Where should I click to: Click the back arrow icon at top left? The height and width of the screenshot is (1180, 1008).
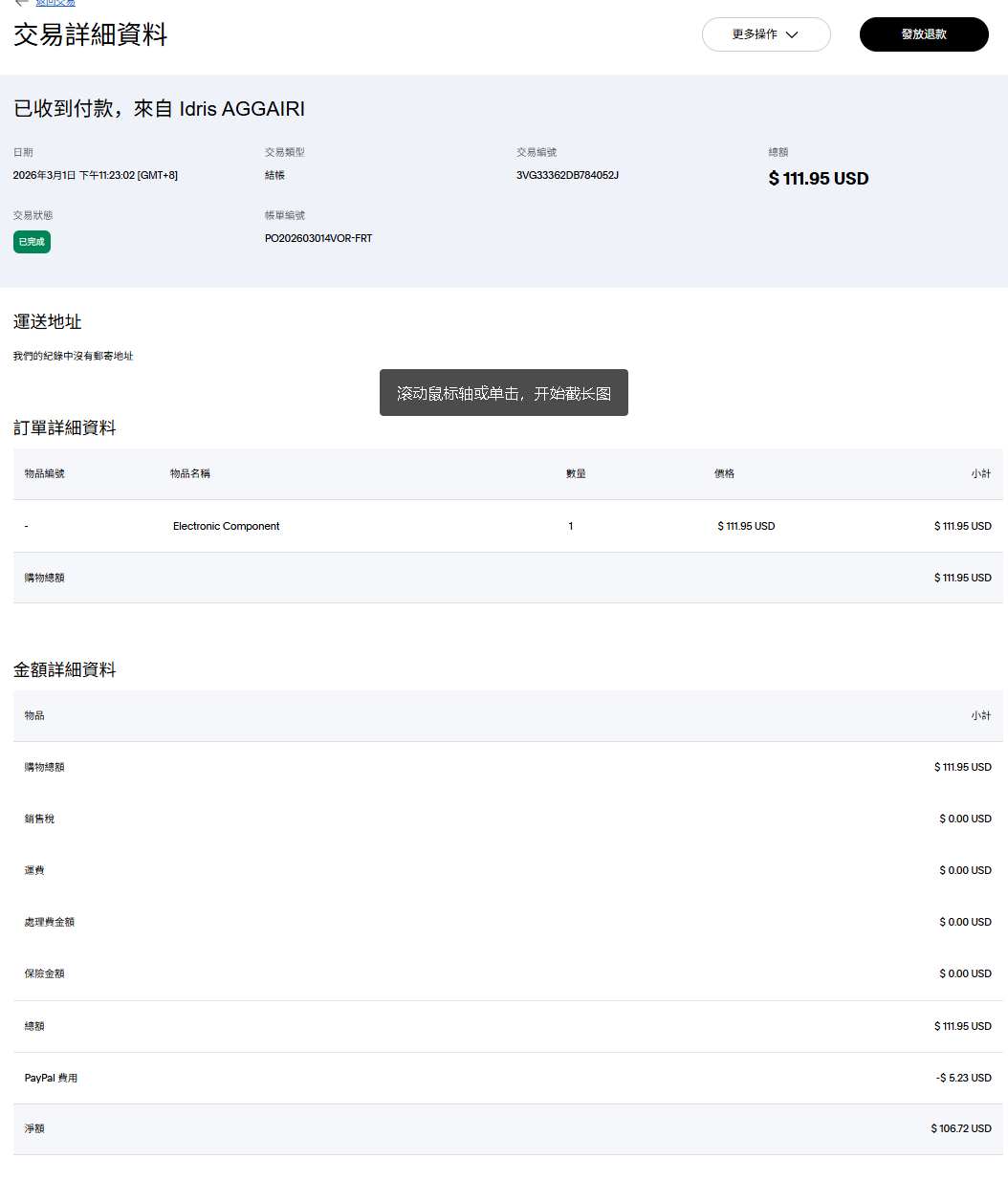21,3
